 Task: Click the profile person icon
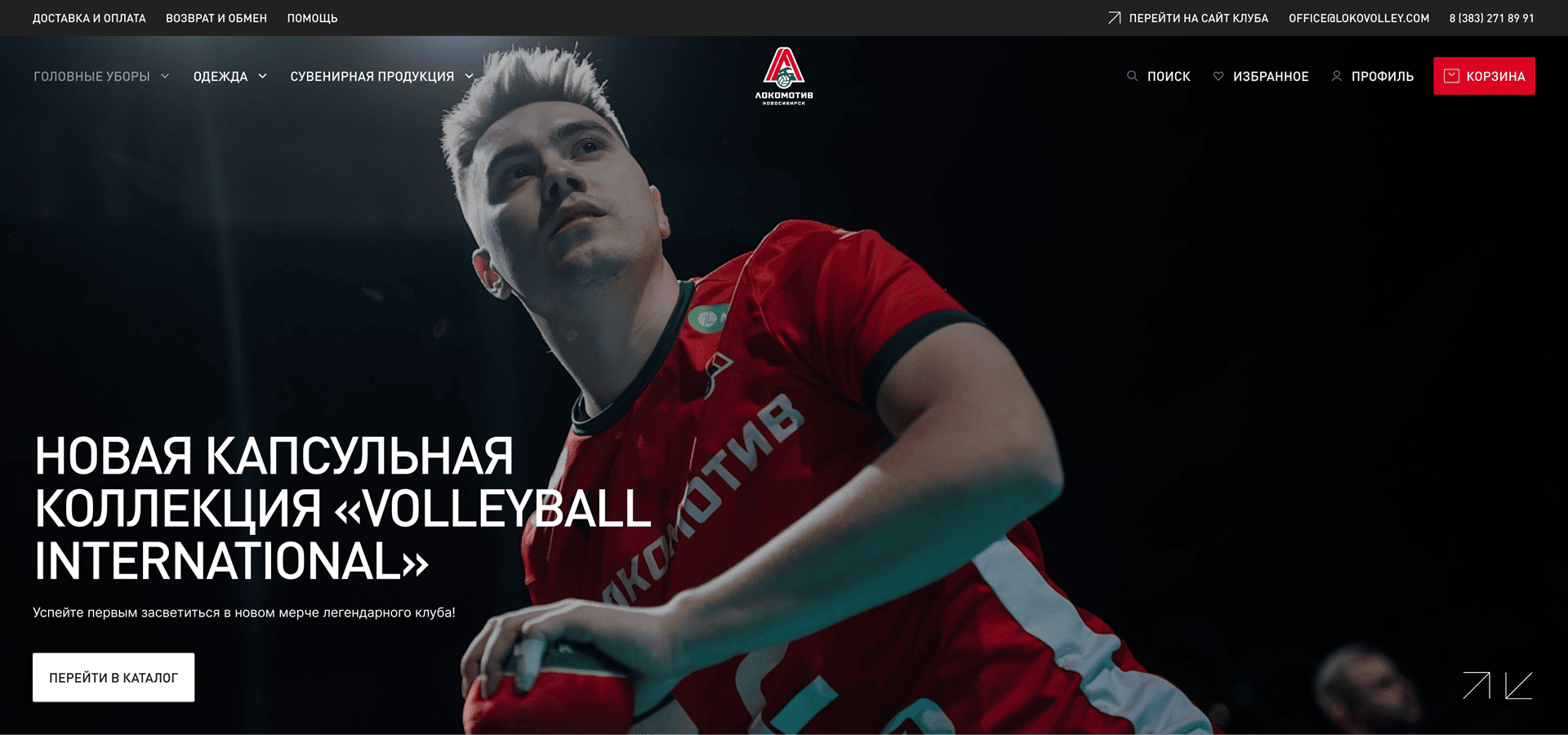[1337, 76]
